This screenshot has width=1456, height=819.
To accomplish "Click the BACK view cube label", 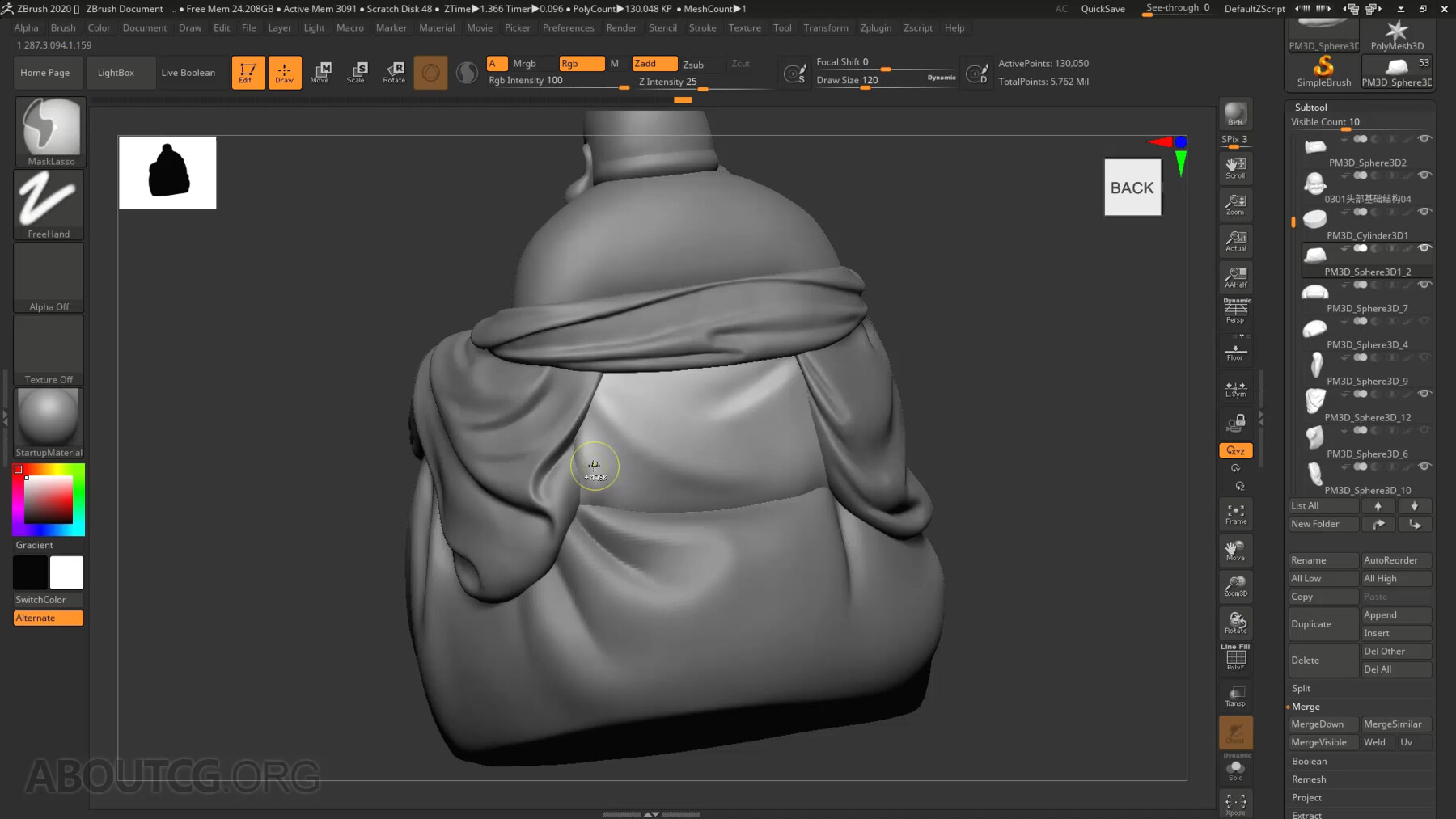I will point(1132,188).
